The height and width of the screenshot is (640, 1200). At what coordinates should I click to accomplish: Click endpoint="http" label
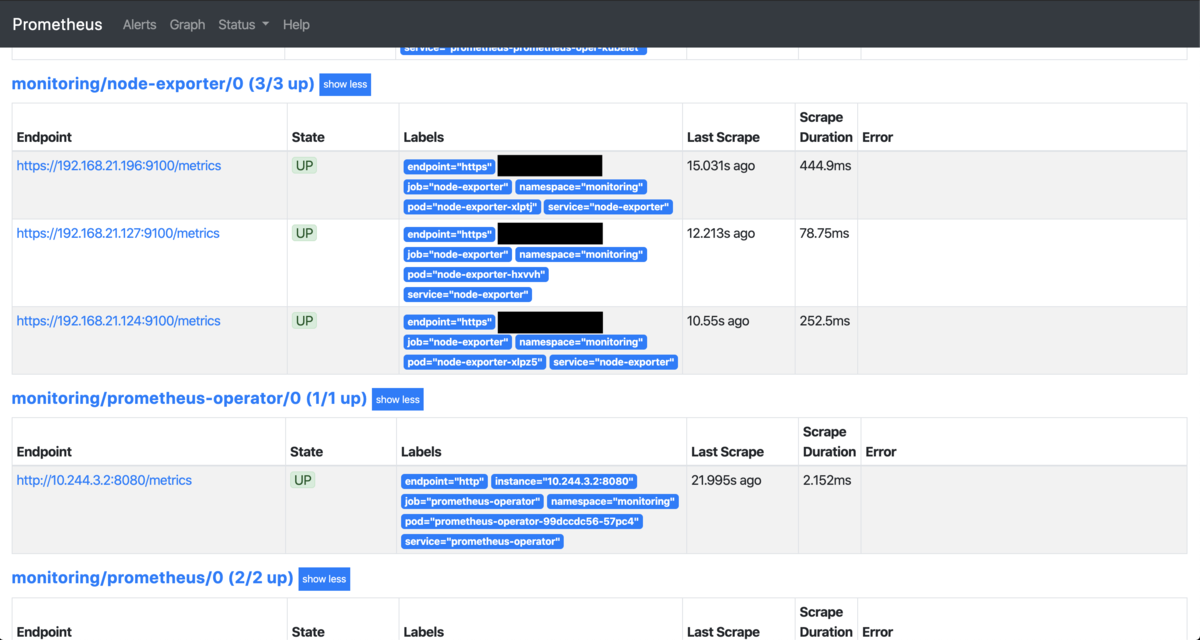[x=444, y=481]
